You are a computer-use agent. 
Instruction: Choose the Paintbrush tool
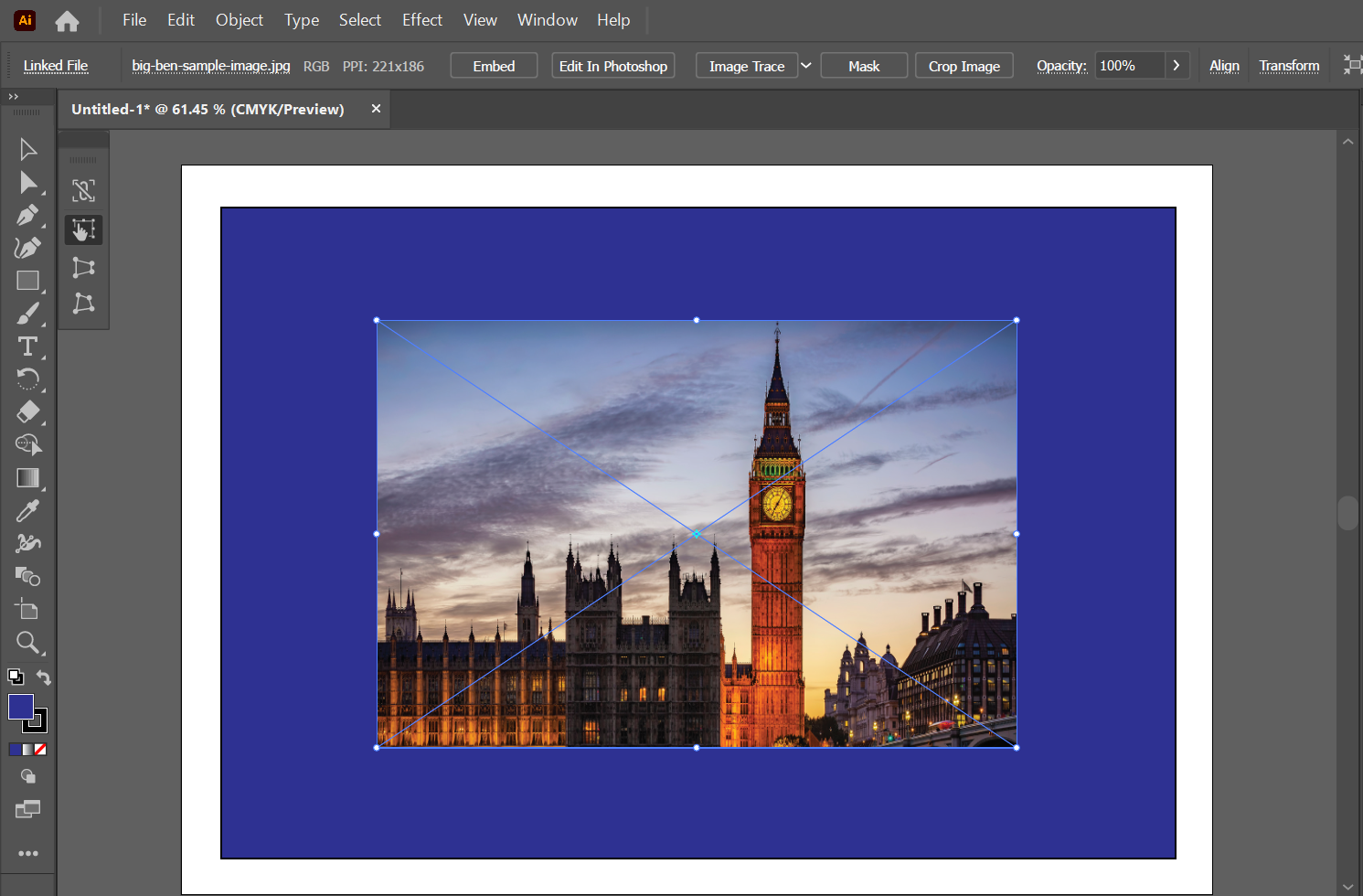click(x=27, y=314)
